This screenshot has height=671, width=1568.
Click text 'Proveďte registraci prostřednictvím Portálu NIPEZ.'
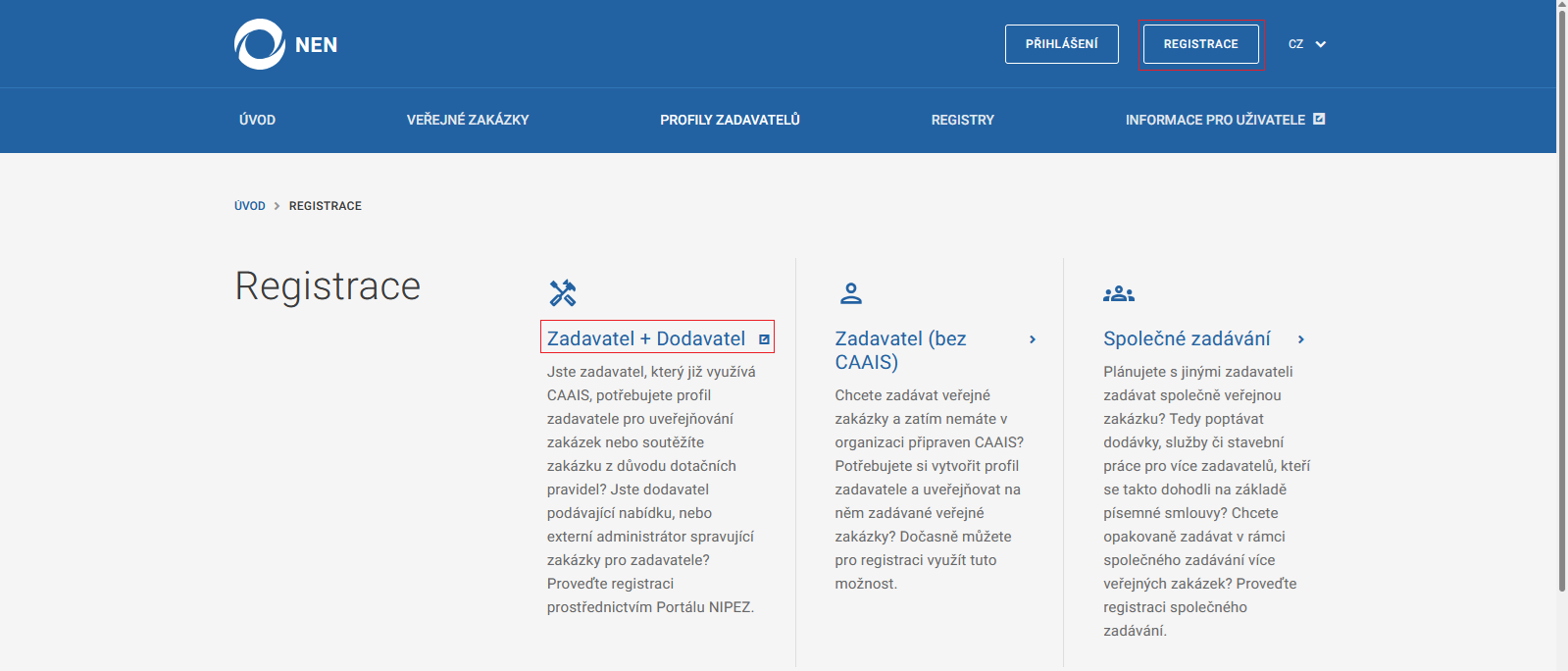[650, 595]
